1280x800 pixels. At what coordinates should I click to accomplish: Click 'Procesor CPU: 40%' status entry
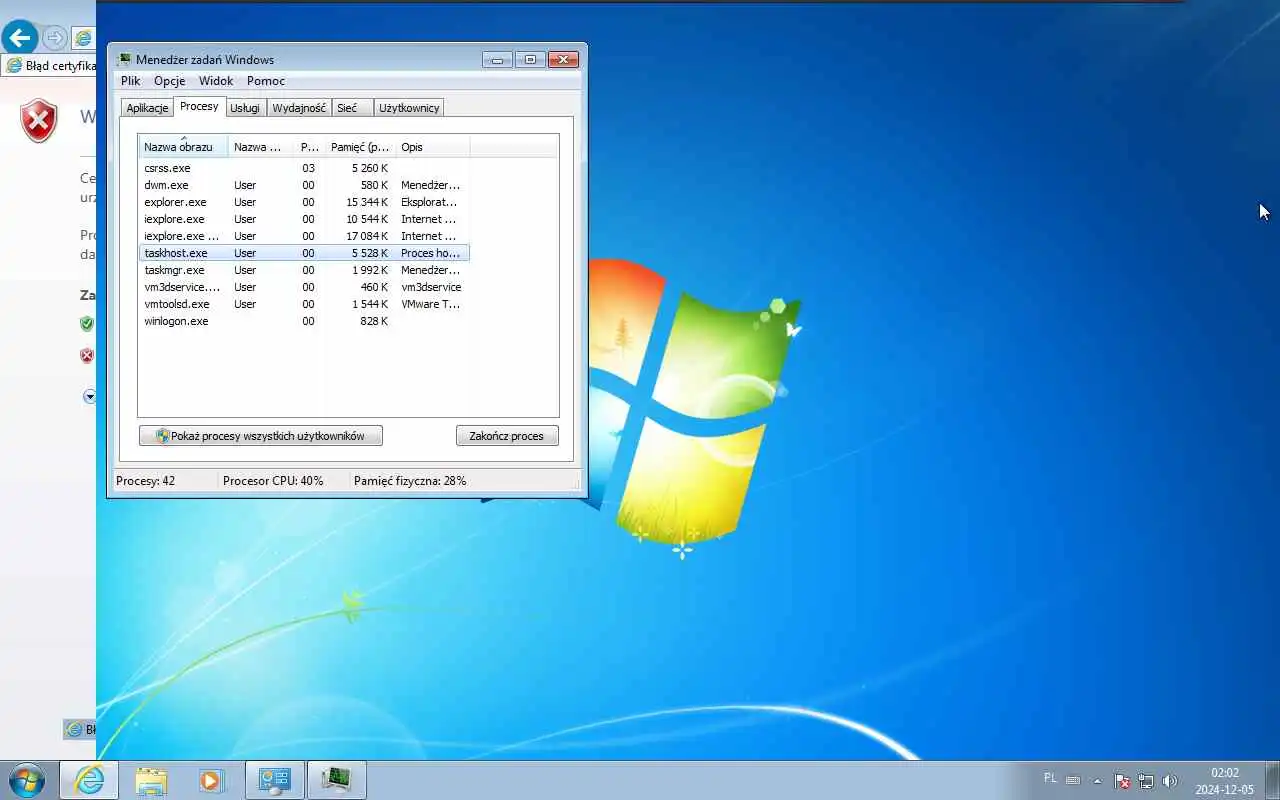pos(273,481)
